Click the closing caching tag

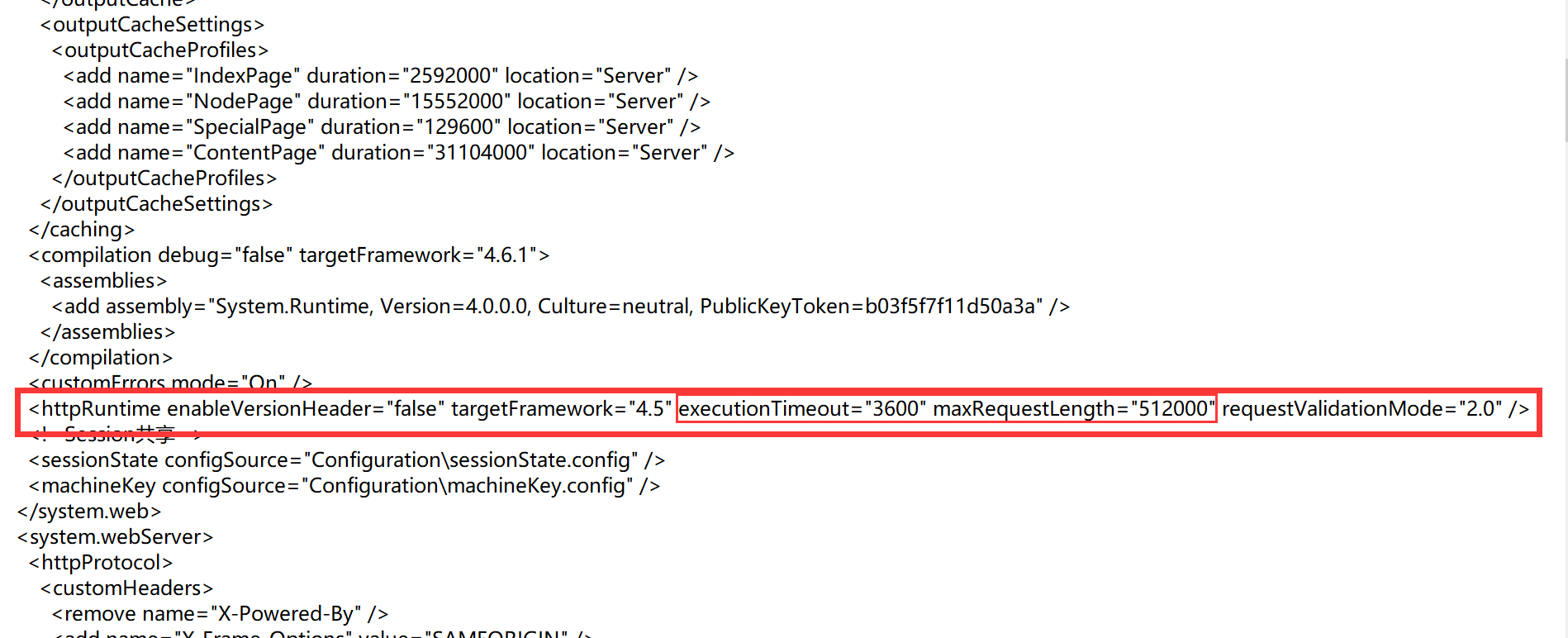[x=82, y=230]
